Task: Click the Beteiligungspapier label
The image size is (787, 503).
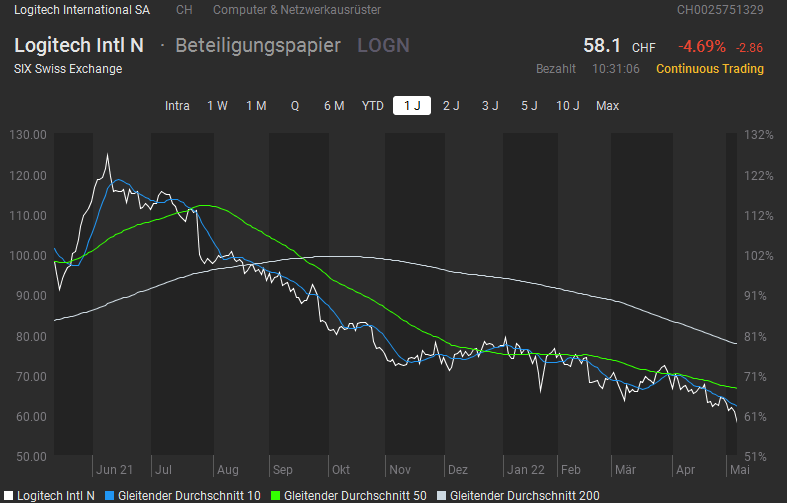Action: [x=258, y=46]
